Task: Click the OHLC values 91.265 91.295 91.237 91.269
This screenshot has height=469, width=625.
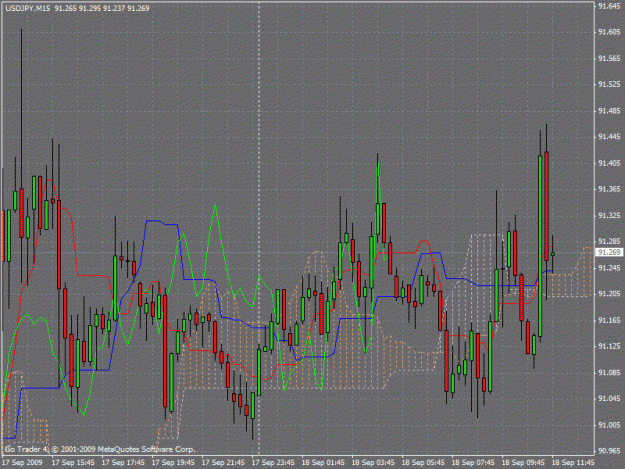Action: pos(102,8)
